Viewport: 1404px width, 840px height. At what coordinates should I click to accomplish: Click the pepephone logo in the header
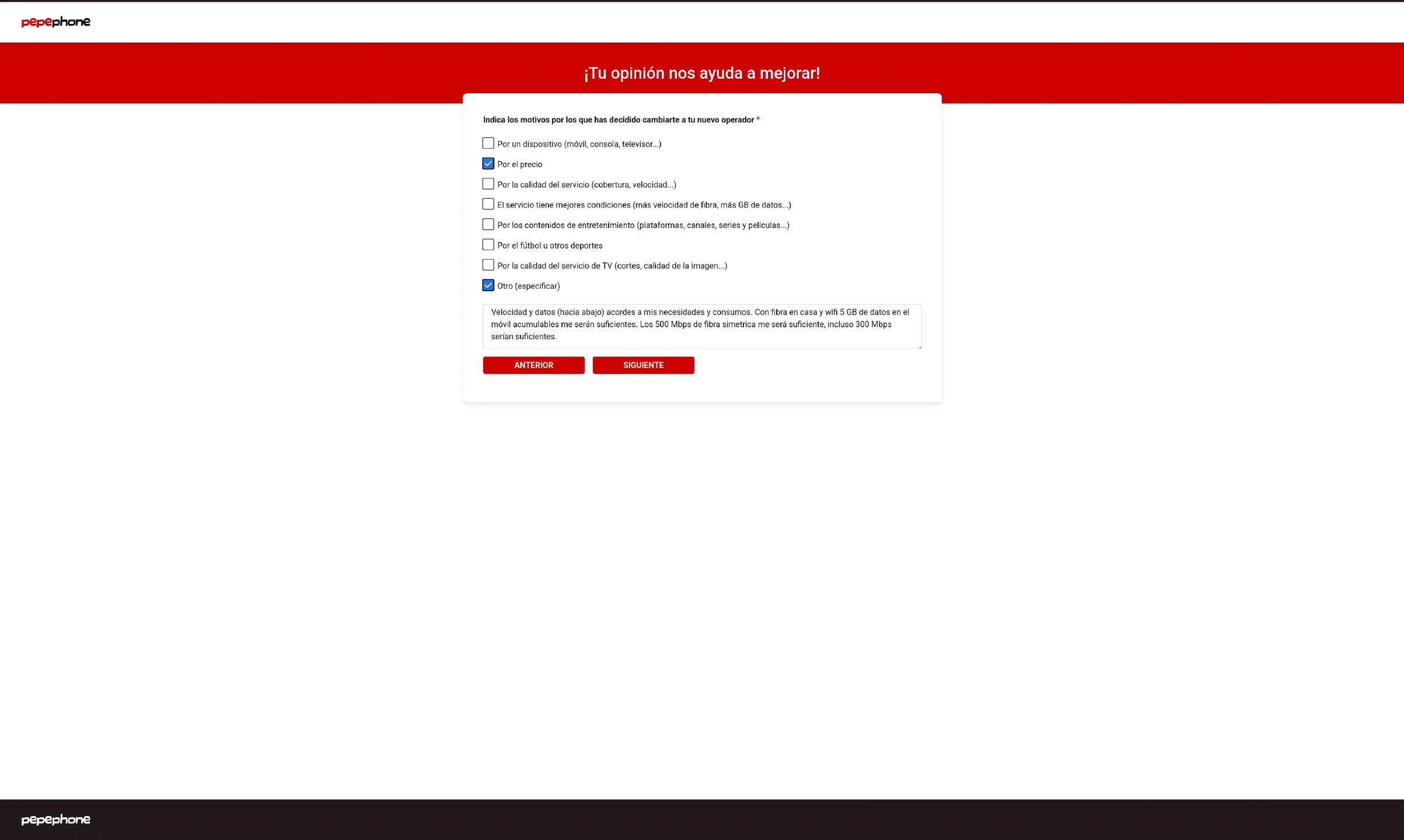55,22
